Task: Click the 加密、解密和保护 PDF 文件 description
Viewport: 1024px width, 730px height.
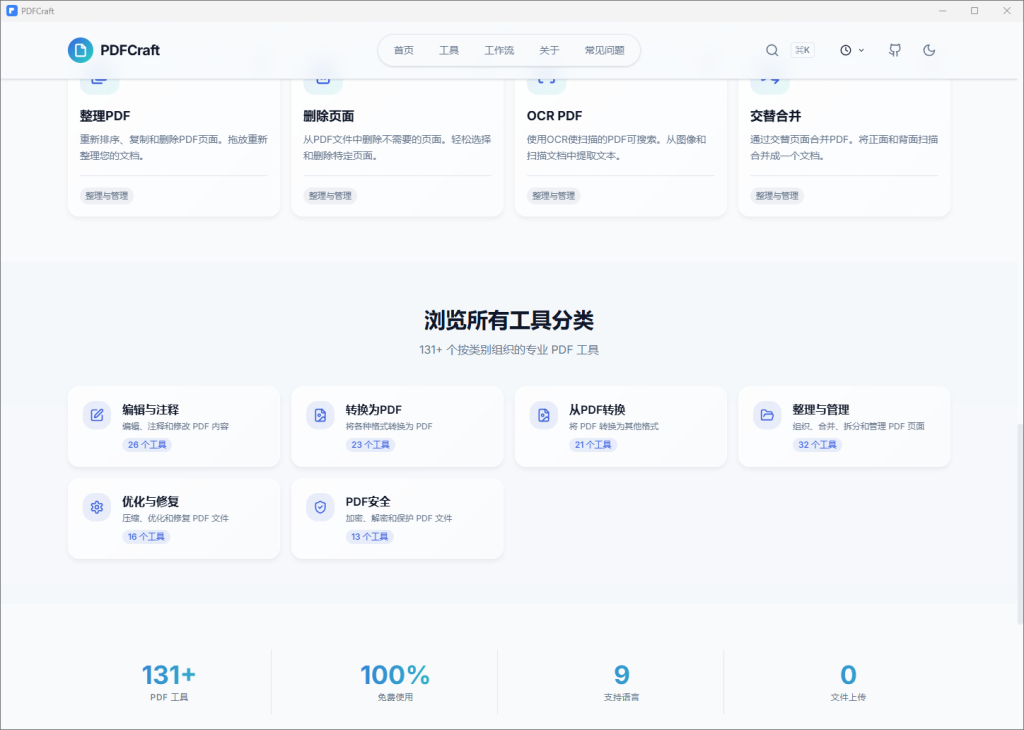Action: coord(399,518)
